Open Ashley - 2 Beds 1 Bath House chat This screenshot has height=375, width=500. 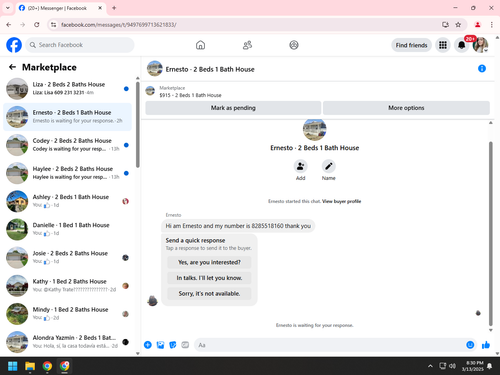click(67, 201)
